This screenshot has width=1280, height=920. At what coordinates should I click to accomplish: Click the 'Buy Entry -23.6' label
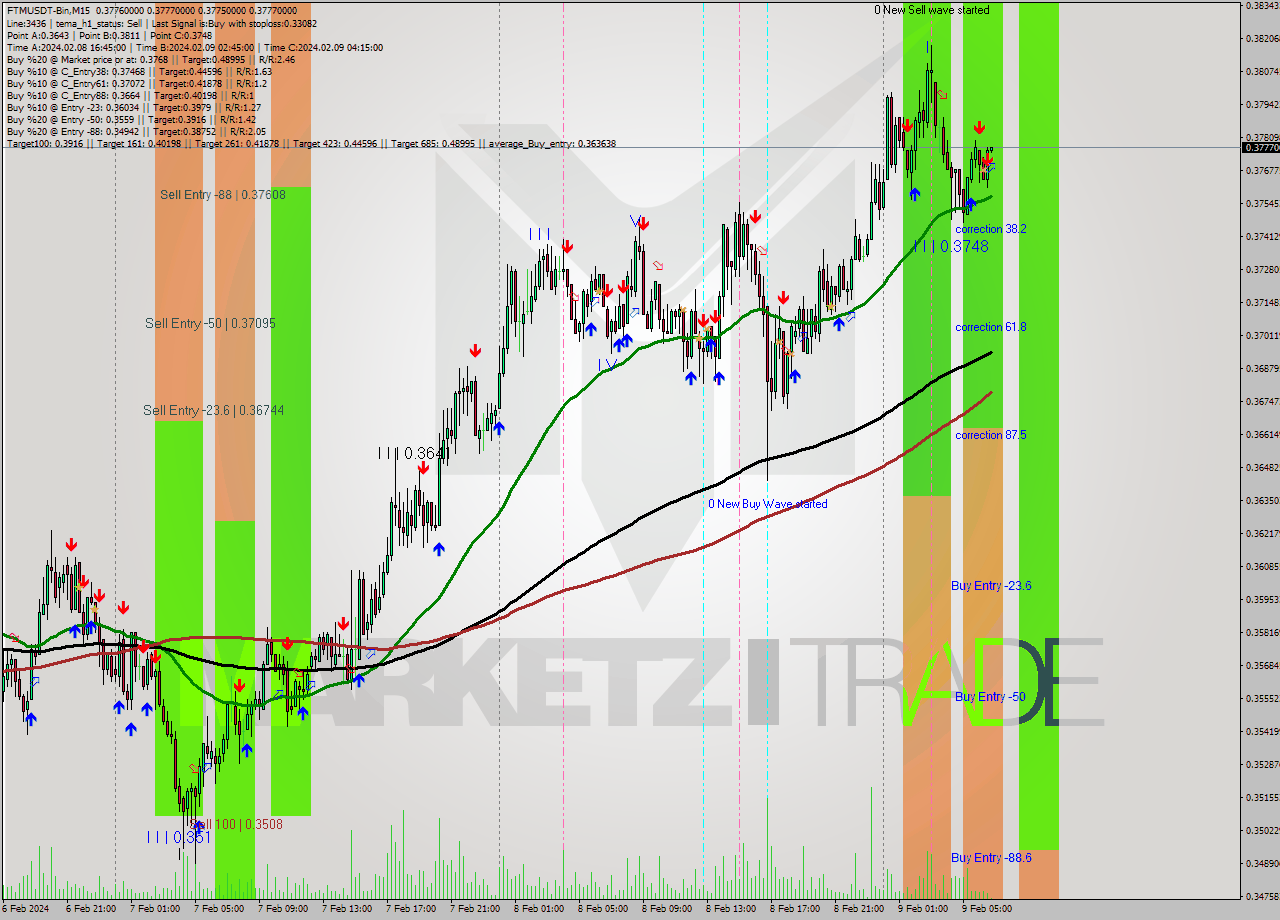(x=990, y=586)
